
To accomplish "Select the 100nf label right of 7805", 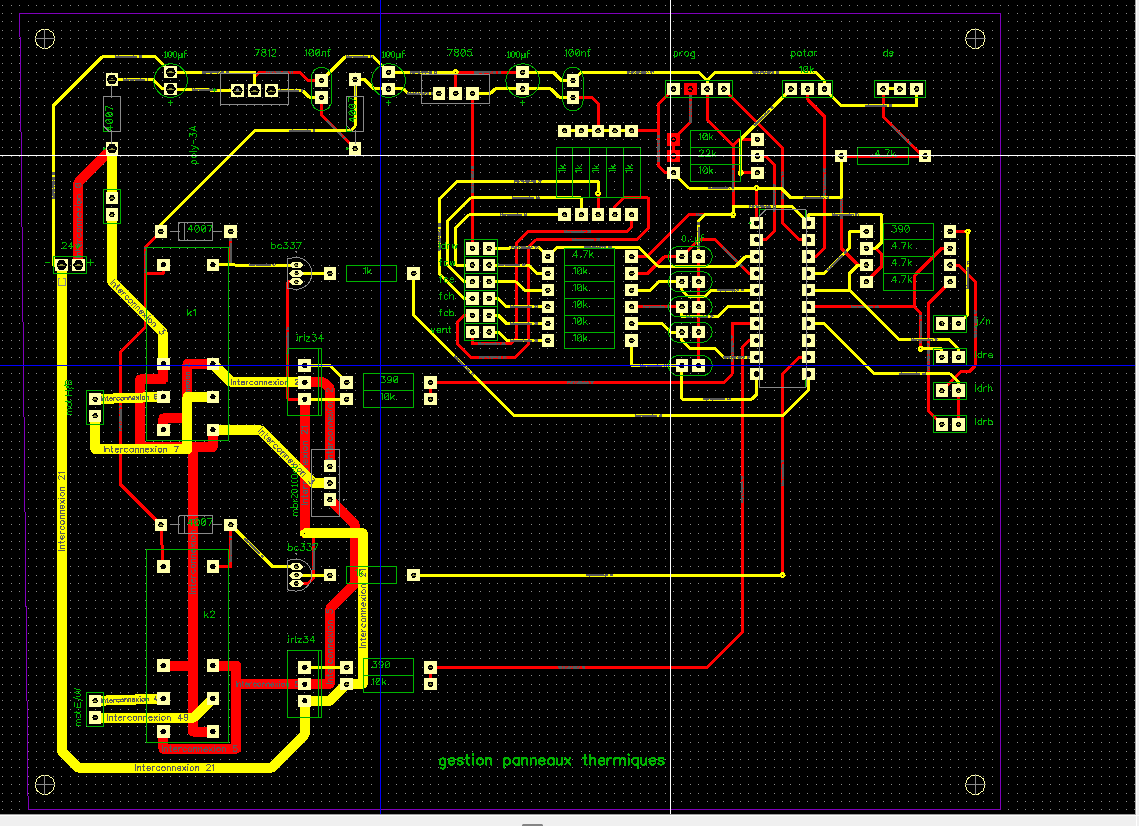I will pyautogui.click(x=577, y=53).
